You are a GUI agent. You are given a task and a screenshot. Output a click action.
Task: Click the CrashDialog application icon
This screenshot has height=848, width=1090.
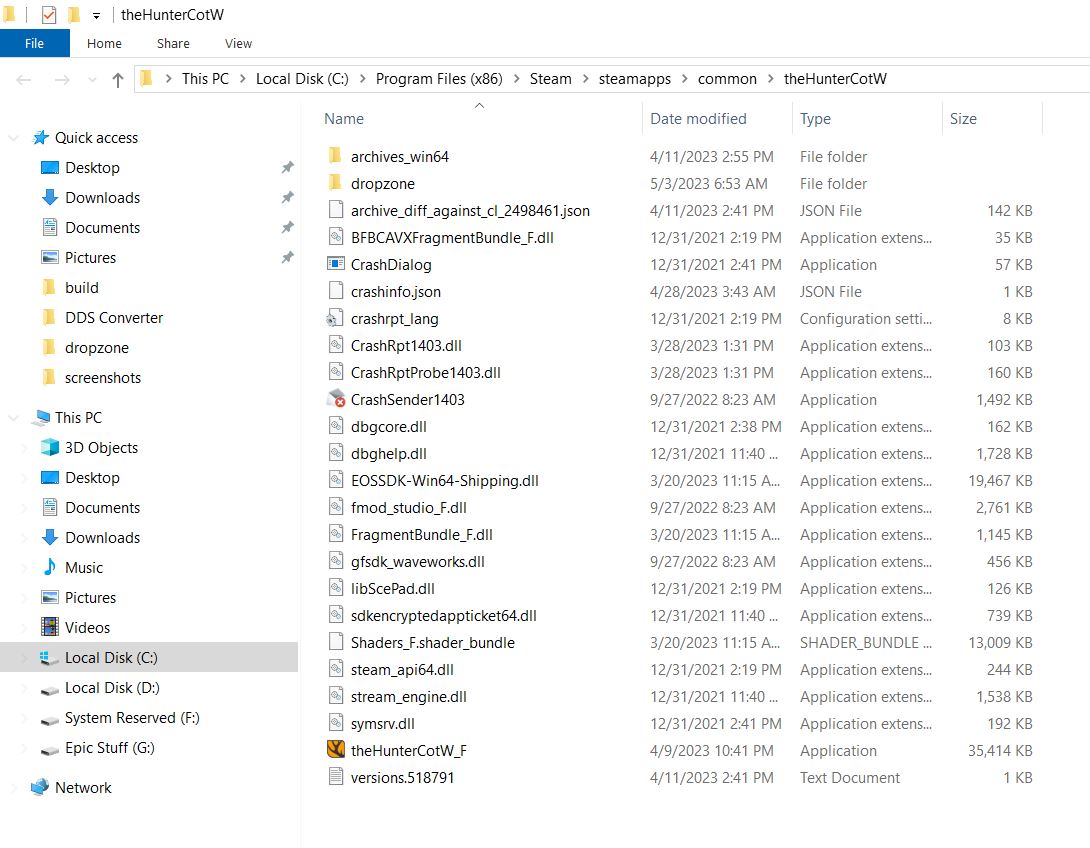(x=336, y=263)
